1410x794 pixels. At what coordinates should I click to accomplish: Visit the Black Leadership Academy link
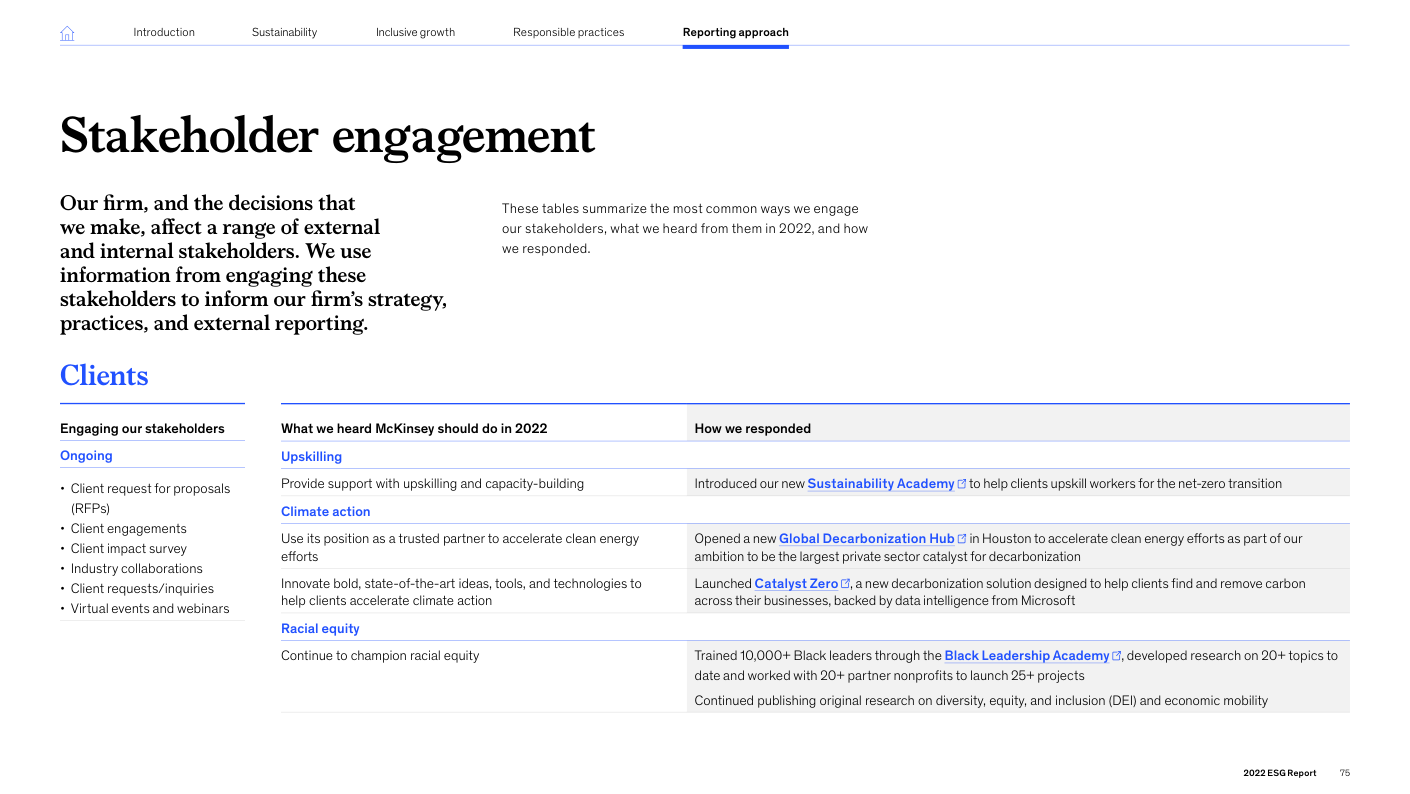1026,656
